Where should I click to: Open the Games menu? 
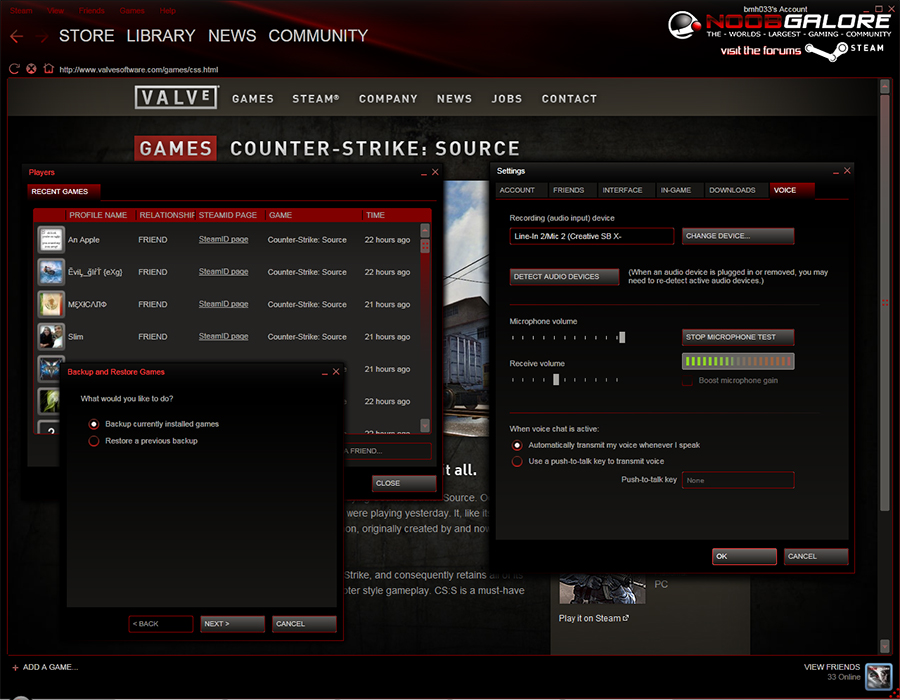click(x=132, y=10)
